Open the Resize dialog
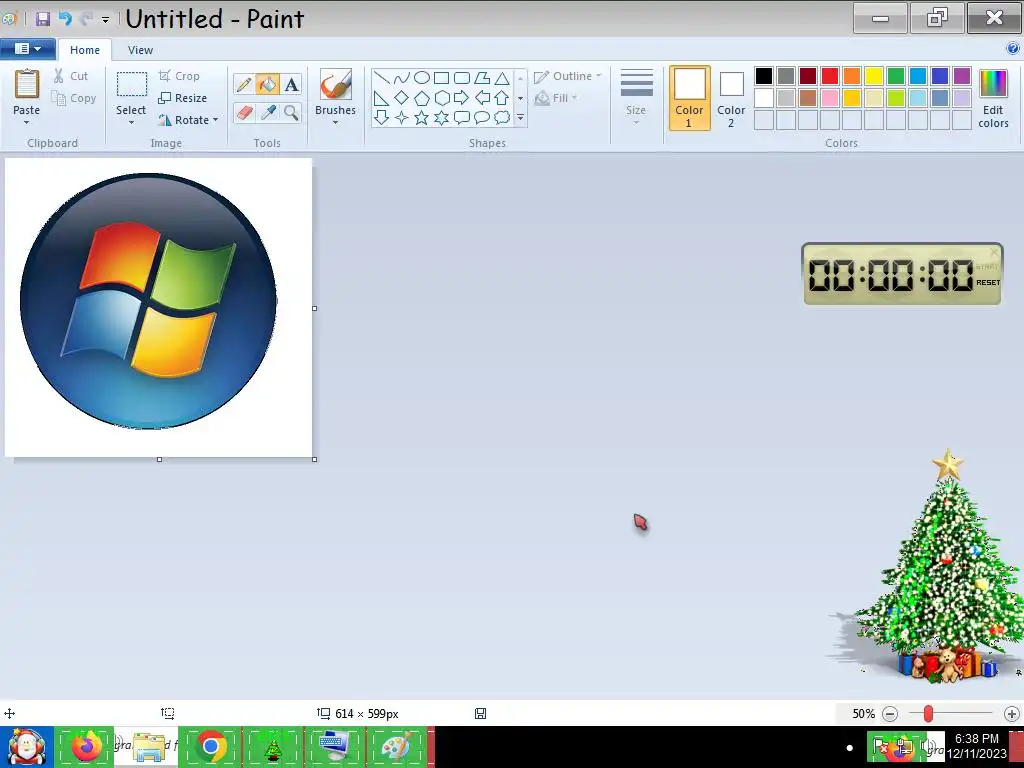The width and height of the screenshot is (1024, 768). click(182, 98)
